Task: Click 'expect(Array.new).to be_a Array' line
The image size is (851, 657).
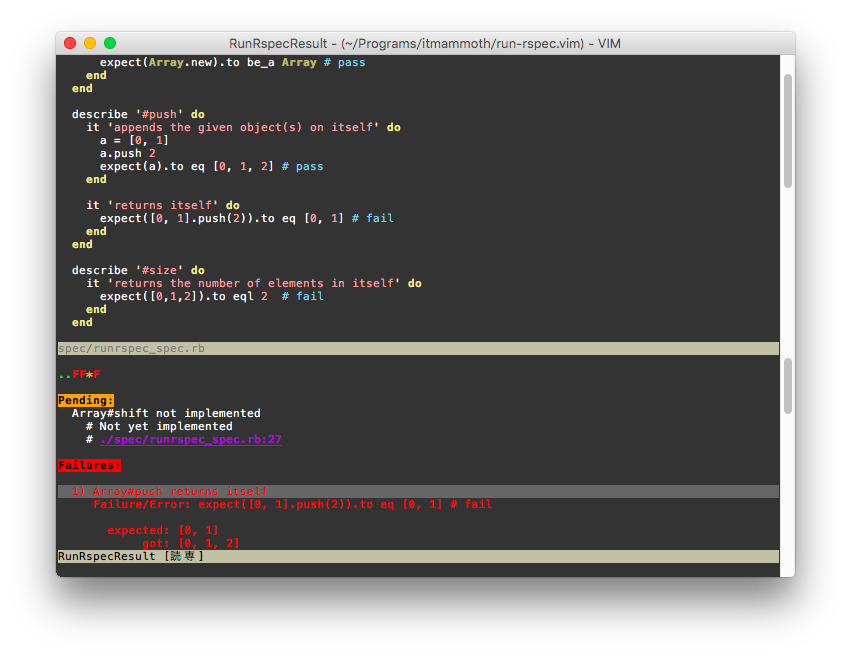Action: [232, 62]
